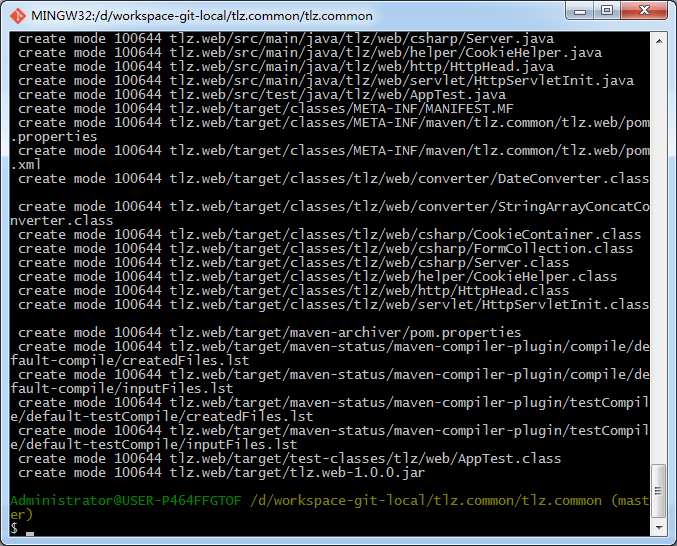Click the wrapped text 'nverter.class'
The width and height of the screenshot is (677, 546).
coord(62,221)
